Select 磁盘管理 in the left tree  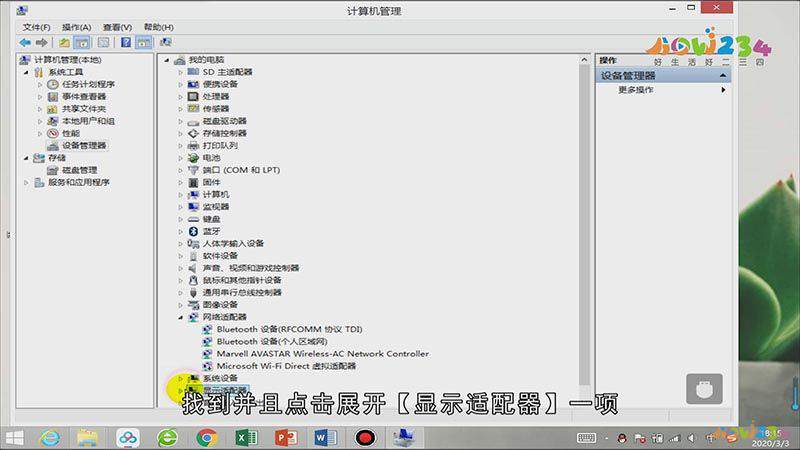79,170
